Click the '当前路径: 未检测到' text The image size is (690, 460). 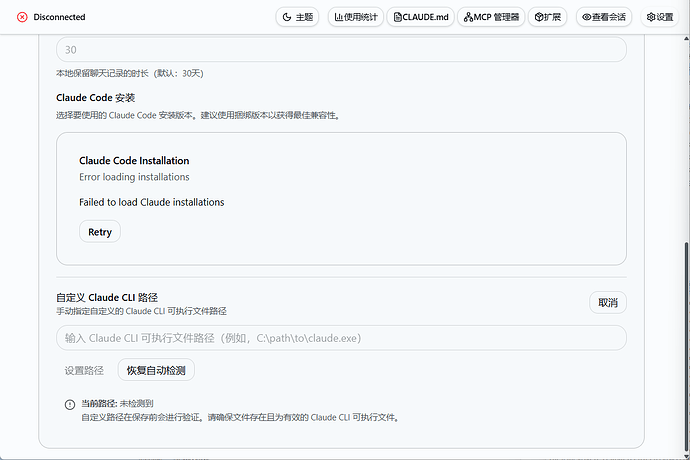pyautogui.click(x=117, y=403)
